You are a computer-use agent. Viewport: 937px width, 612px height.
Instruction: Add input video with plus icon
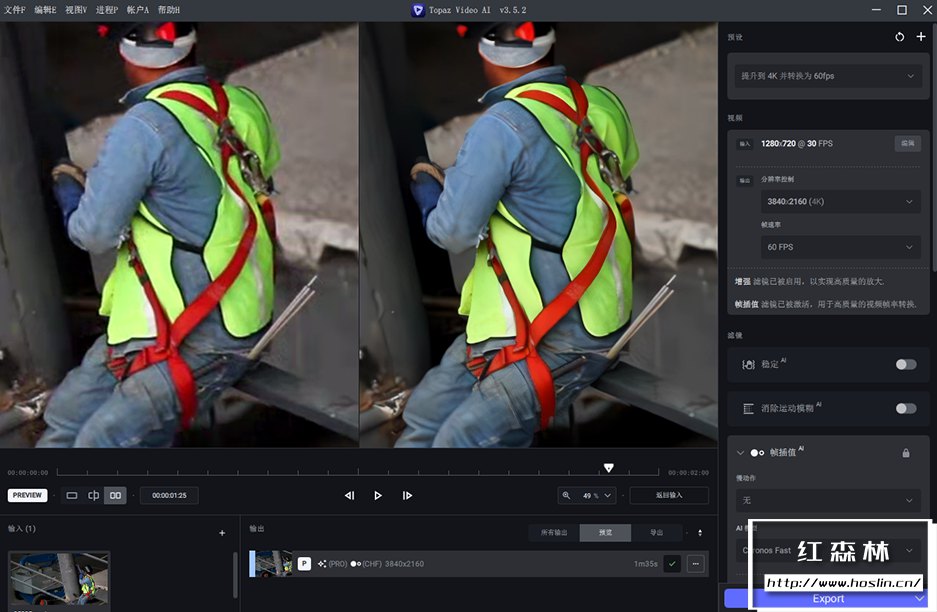click(222, 533)
